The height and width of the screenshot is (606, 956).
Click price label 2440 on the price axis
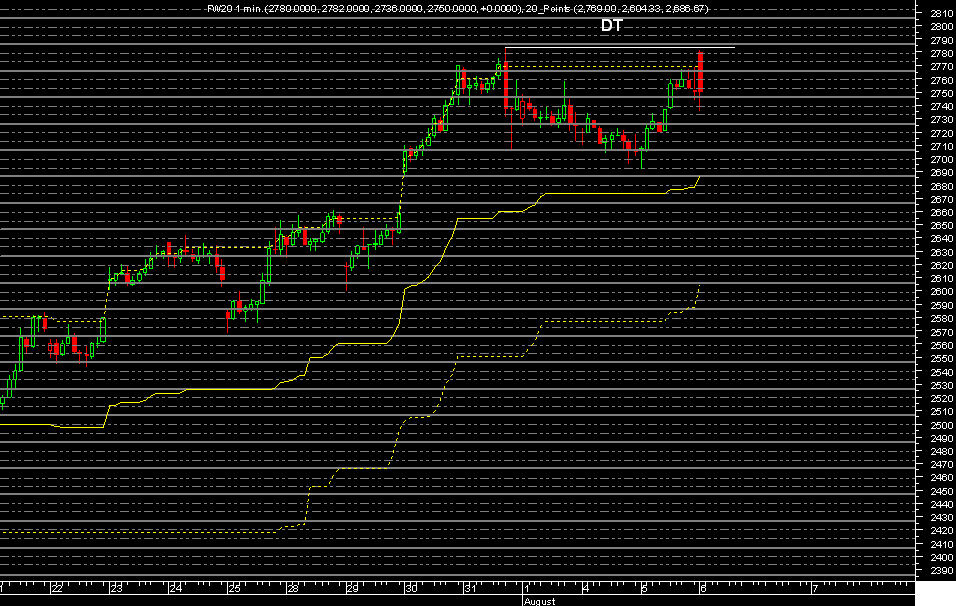pyautogui.click(x=943, y=505)
